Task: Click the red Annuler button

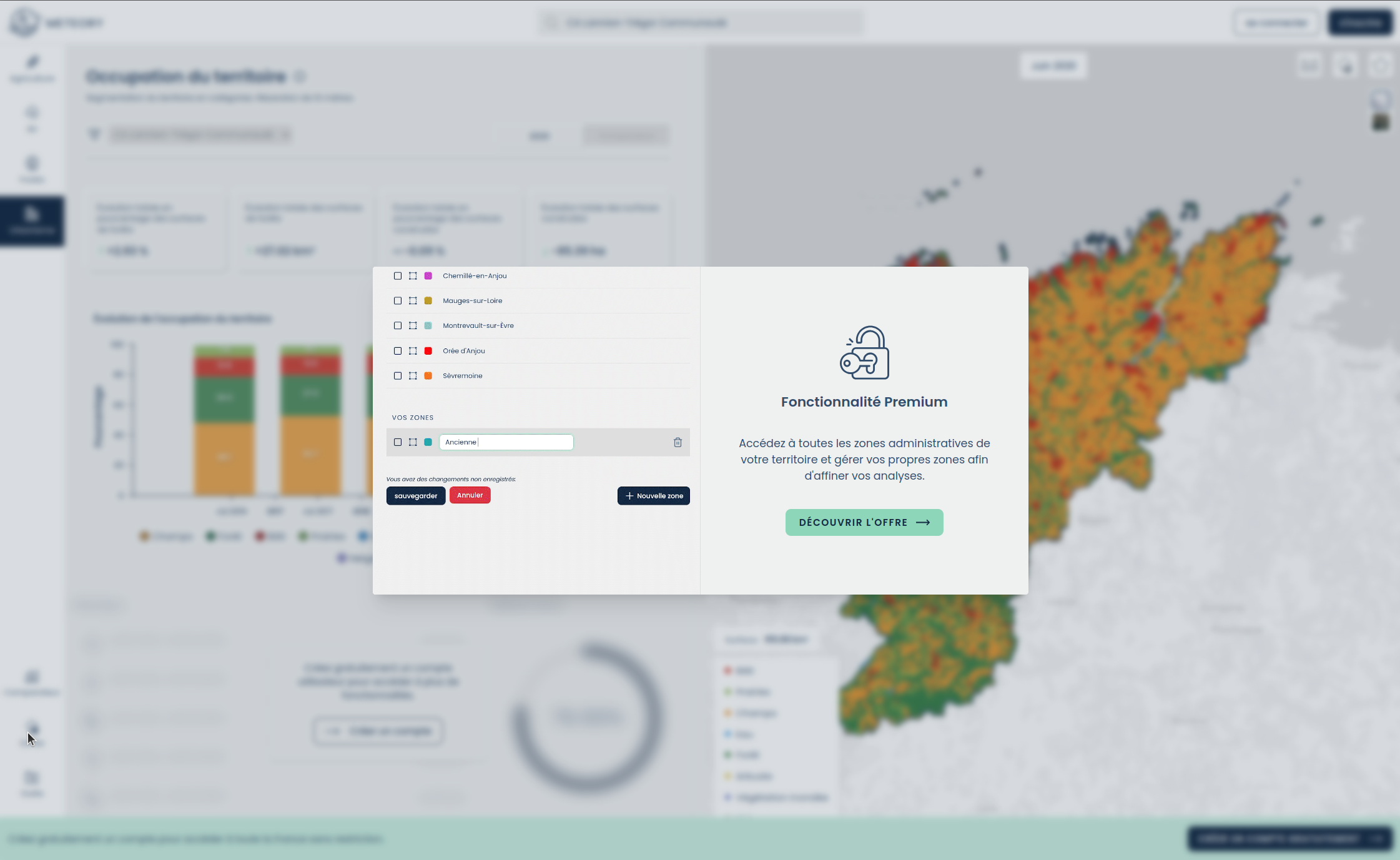Action: pyautogui.click(x=470, y=495)
